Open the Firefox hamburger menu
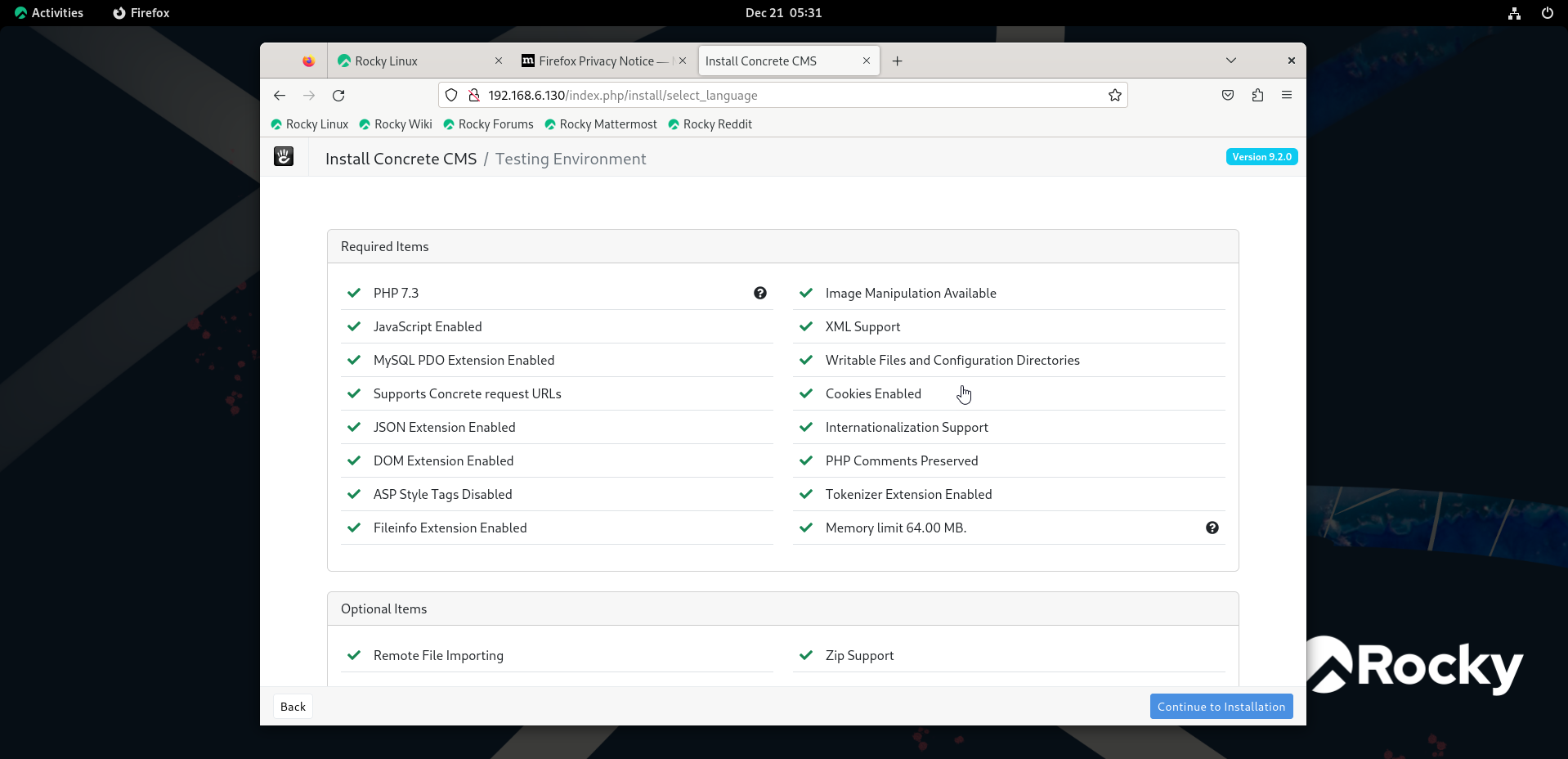1568x759 pixels. (1287, 95)
